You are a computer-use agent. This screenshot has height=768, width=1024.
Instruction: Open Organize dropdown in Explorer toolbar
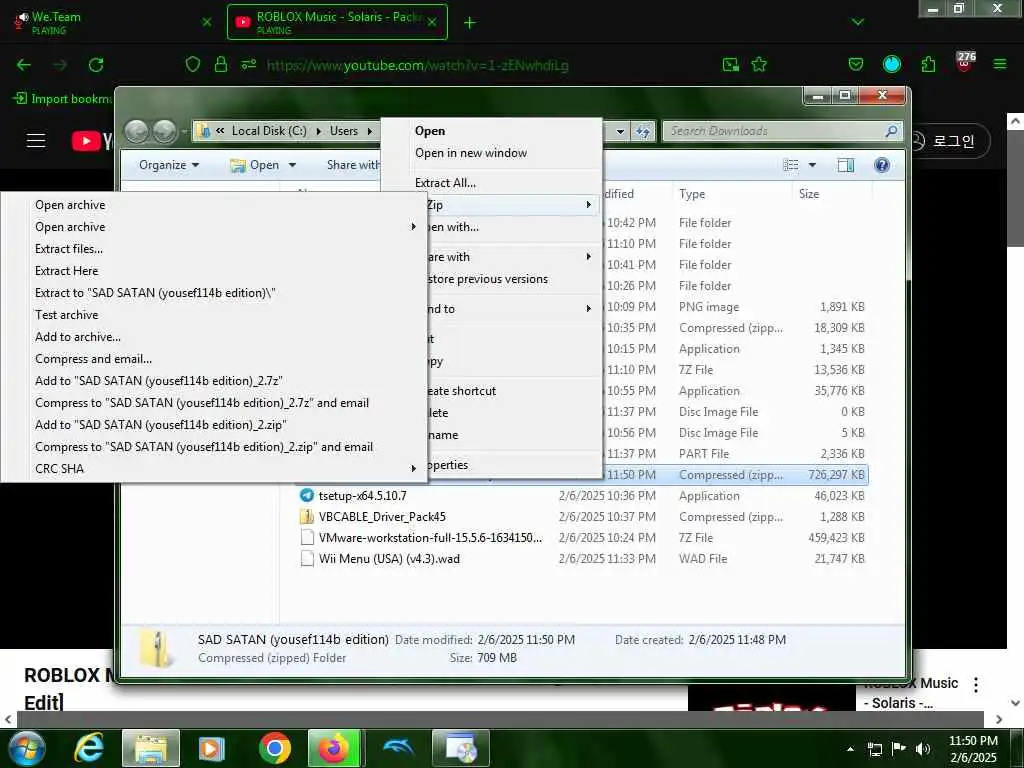[169, 165]
